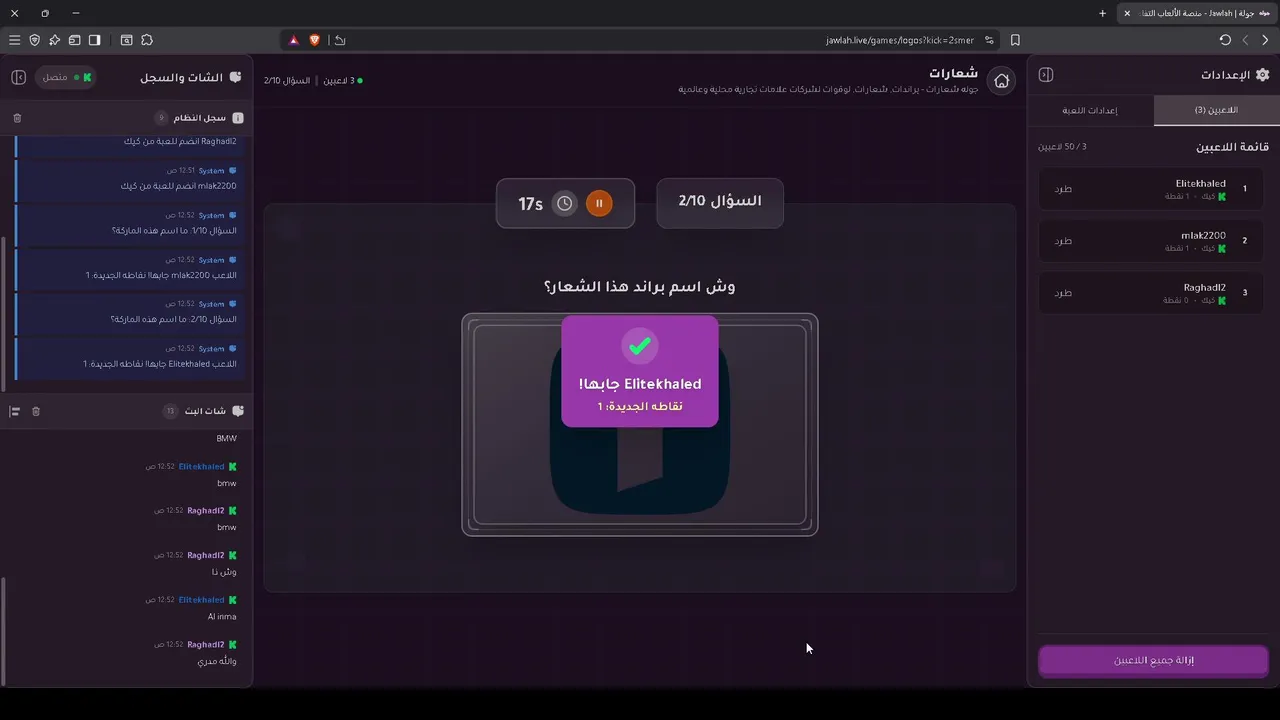Click إزالة جميع اللاعبين button

click(1153, 660)
